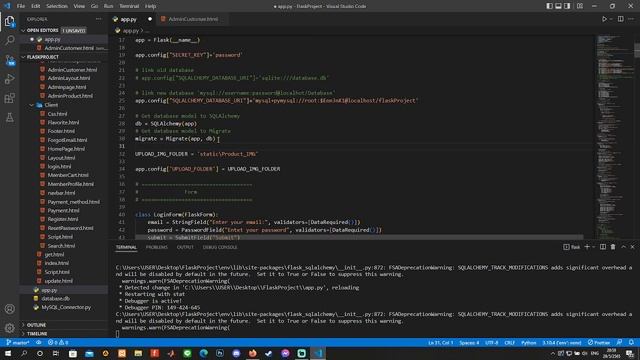The image size is (640, 360).
Task: Switch to the Output panel tab
Action: pyautogui.click(x=185, y=247)
